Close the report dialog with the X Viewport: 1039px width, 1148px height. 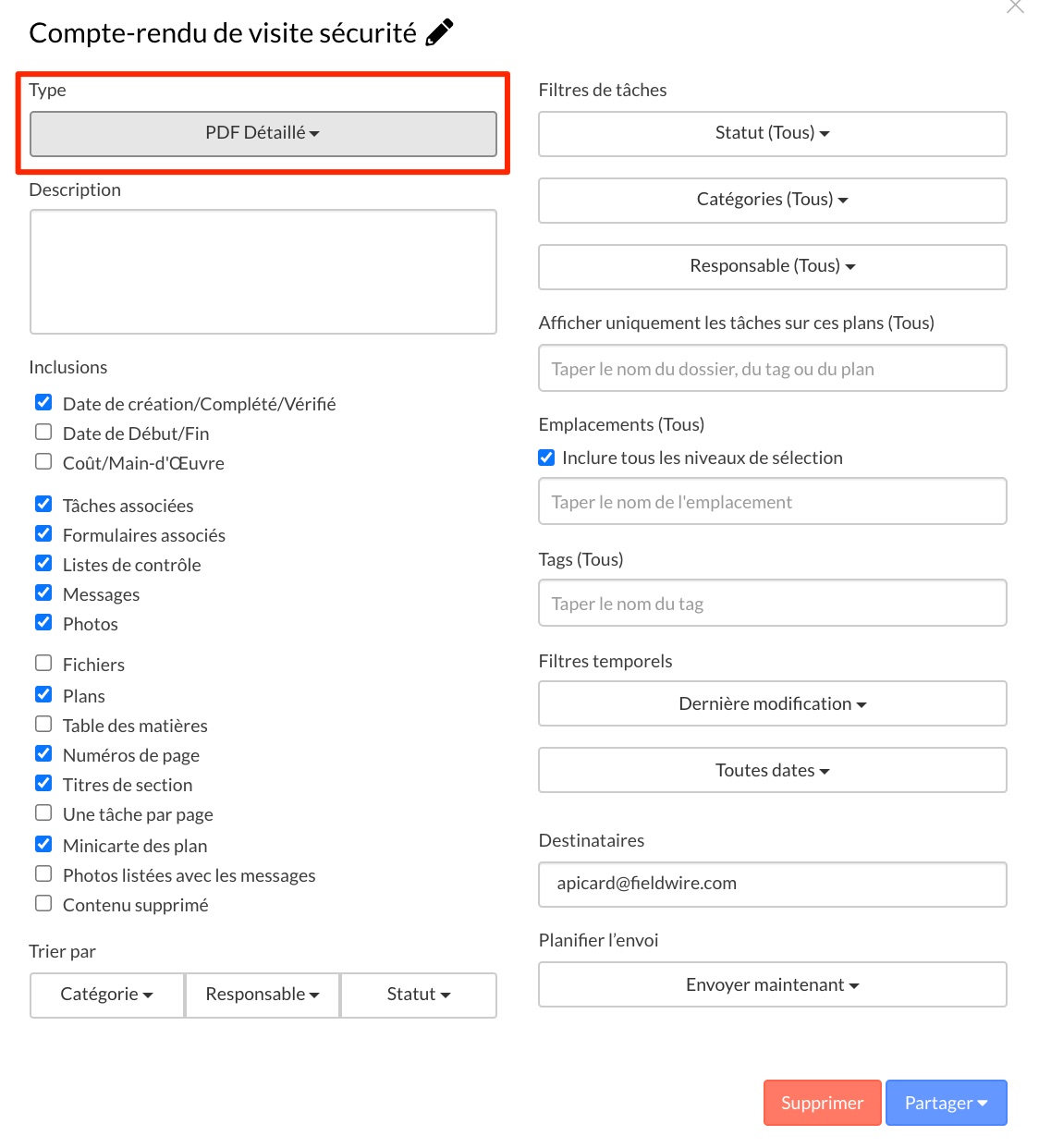(1015, 6)
